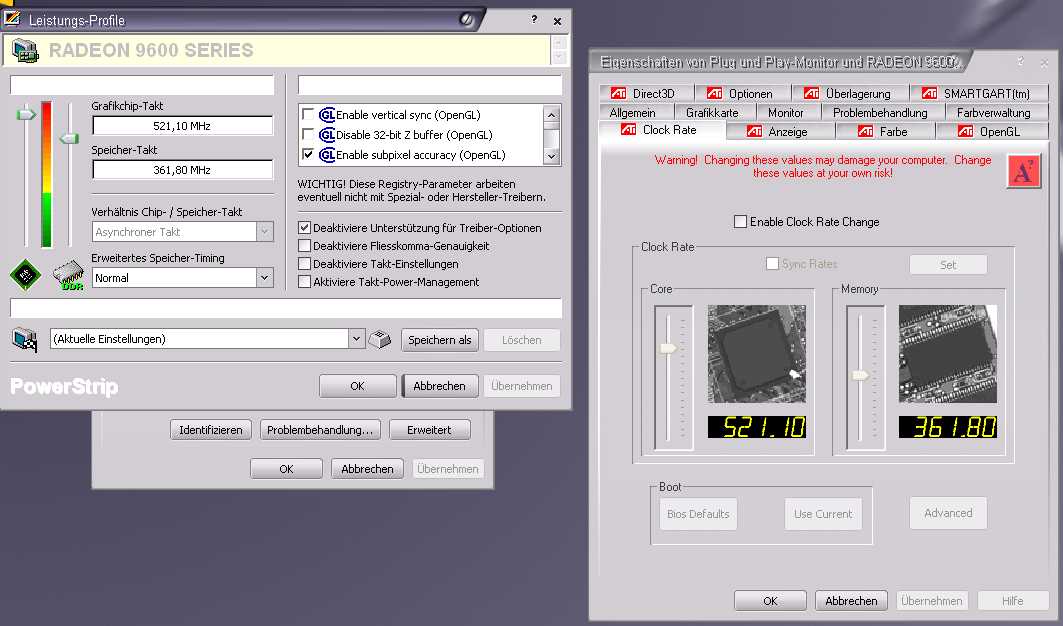
Task: Switch to the Optionen tab
Action: click(742, 94)
